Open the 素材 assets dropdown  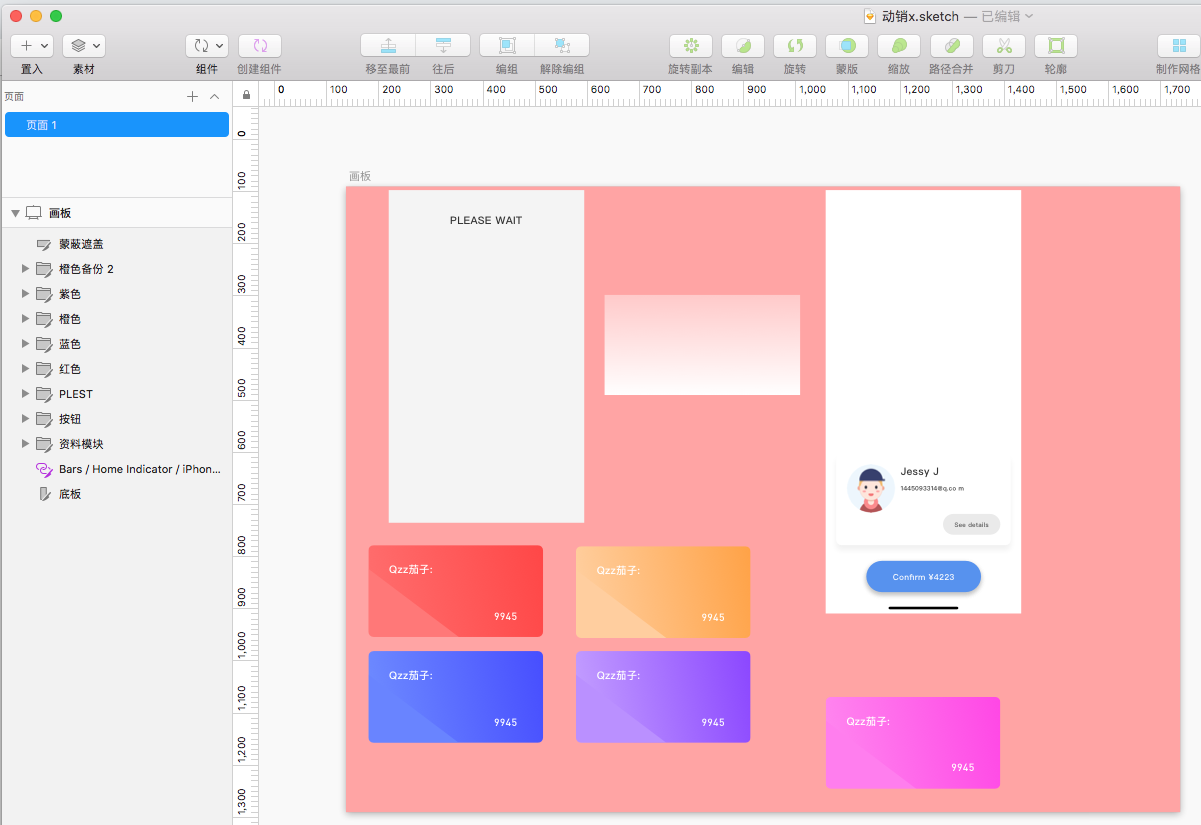84,46
